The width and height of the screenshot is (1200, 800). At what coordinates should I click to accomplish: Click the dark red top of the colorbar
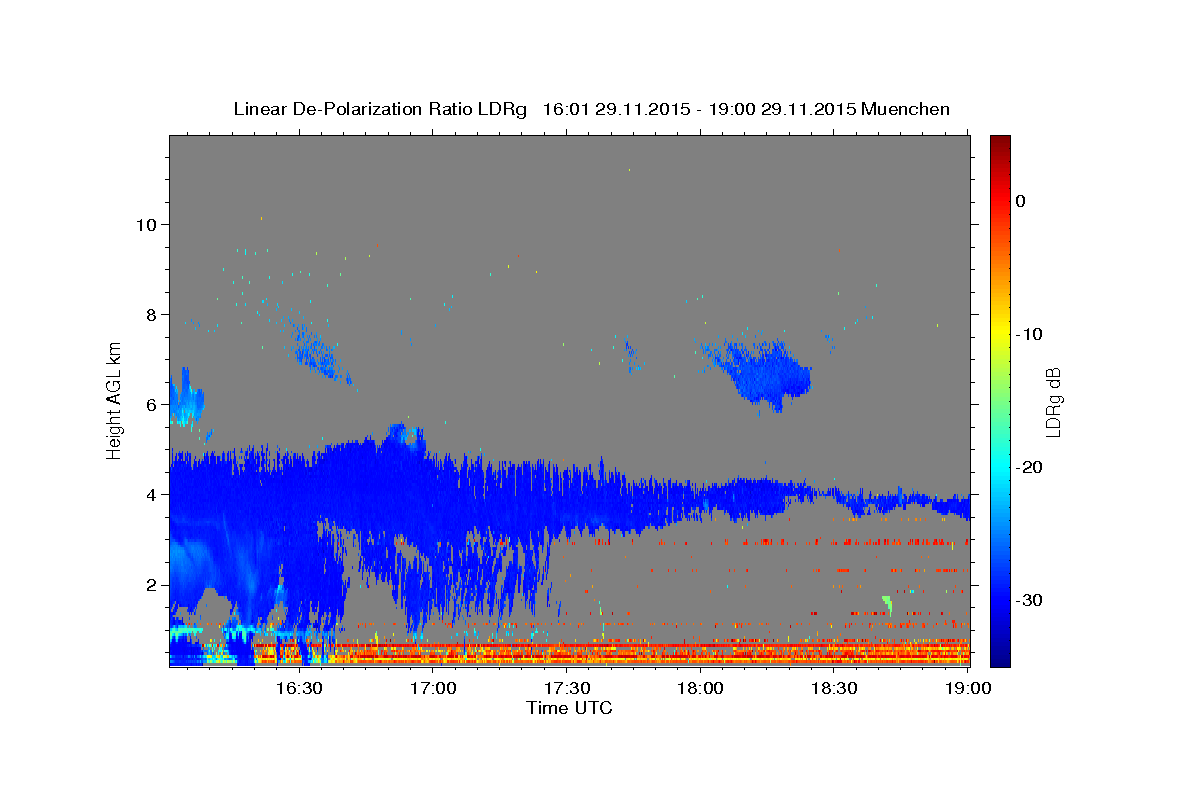click(1000, 142)
